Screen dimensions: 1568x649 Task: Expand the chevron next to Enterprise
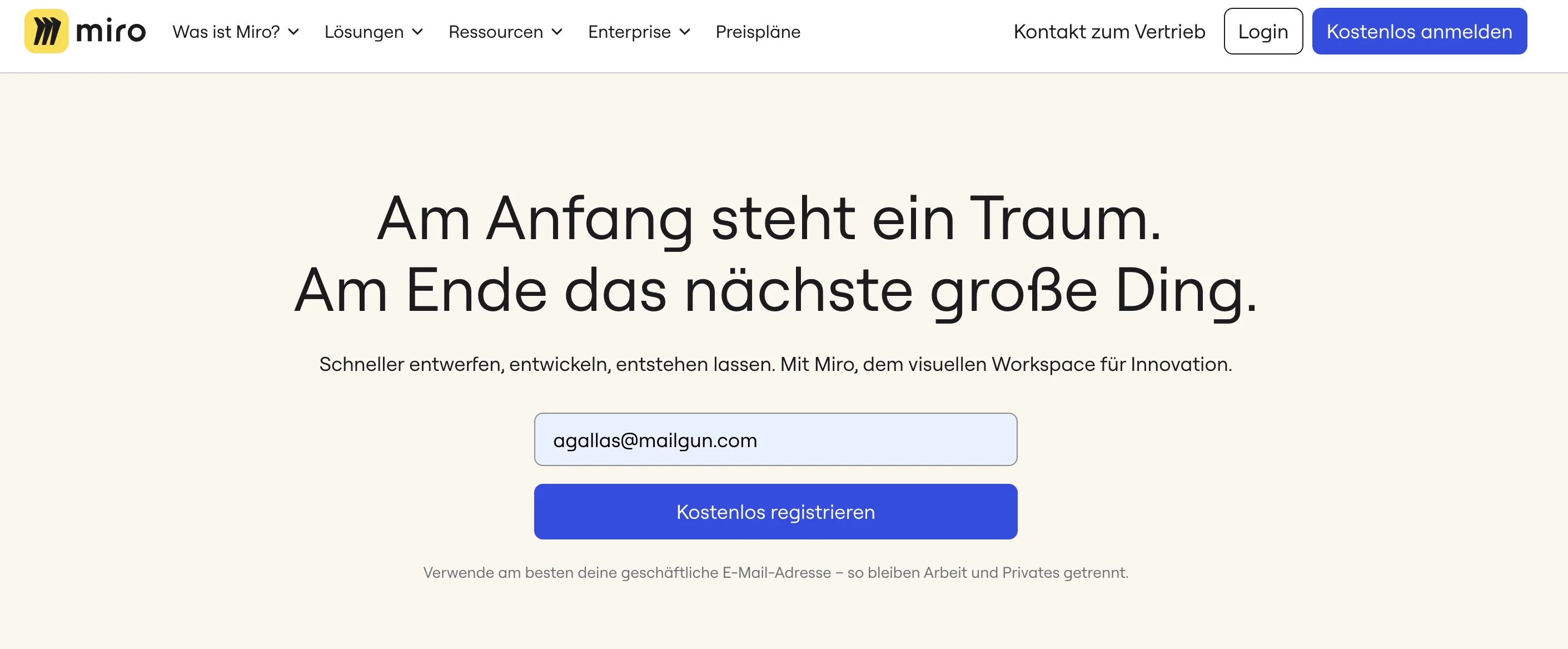(x=685, y=32)
